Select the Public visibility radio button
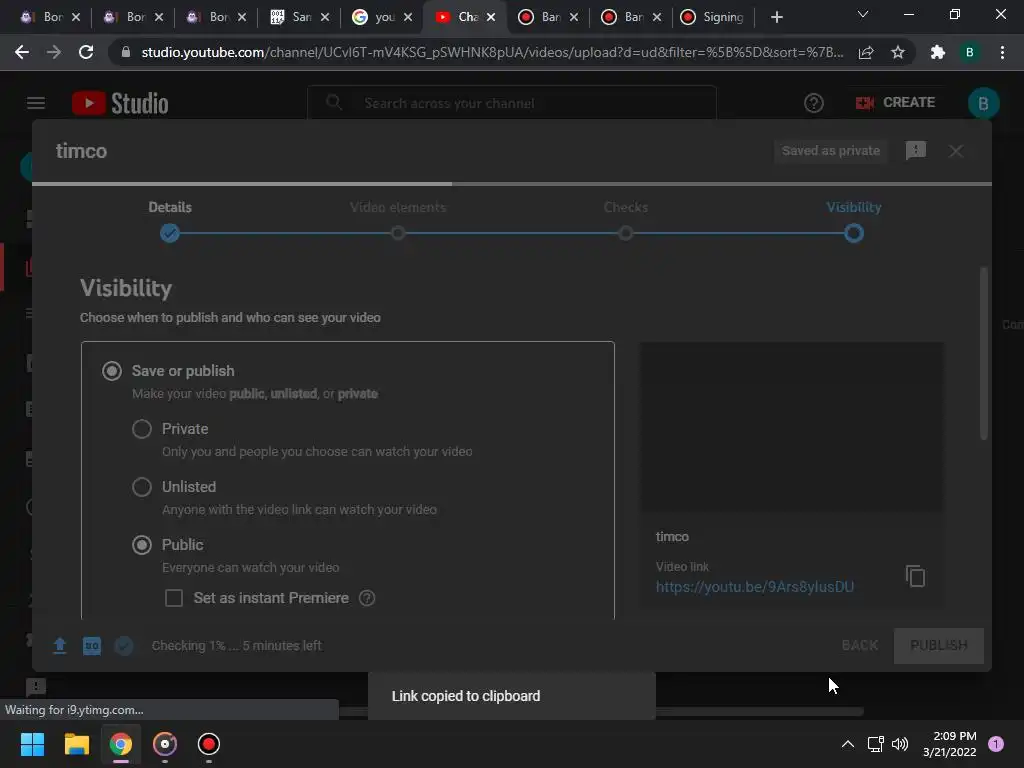Screen dimensions: 1024x768 [x=142, y=545]
